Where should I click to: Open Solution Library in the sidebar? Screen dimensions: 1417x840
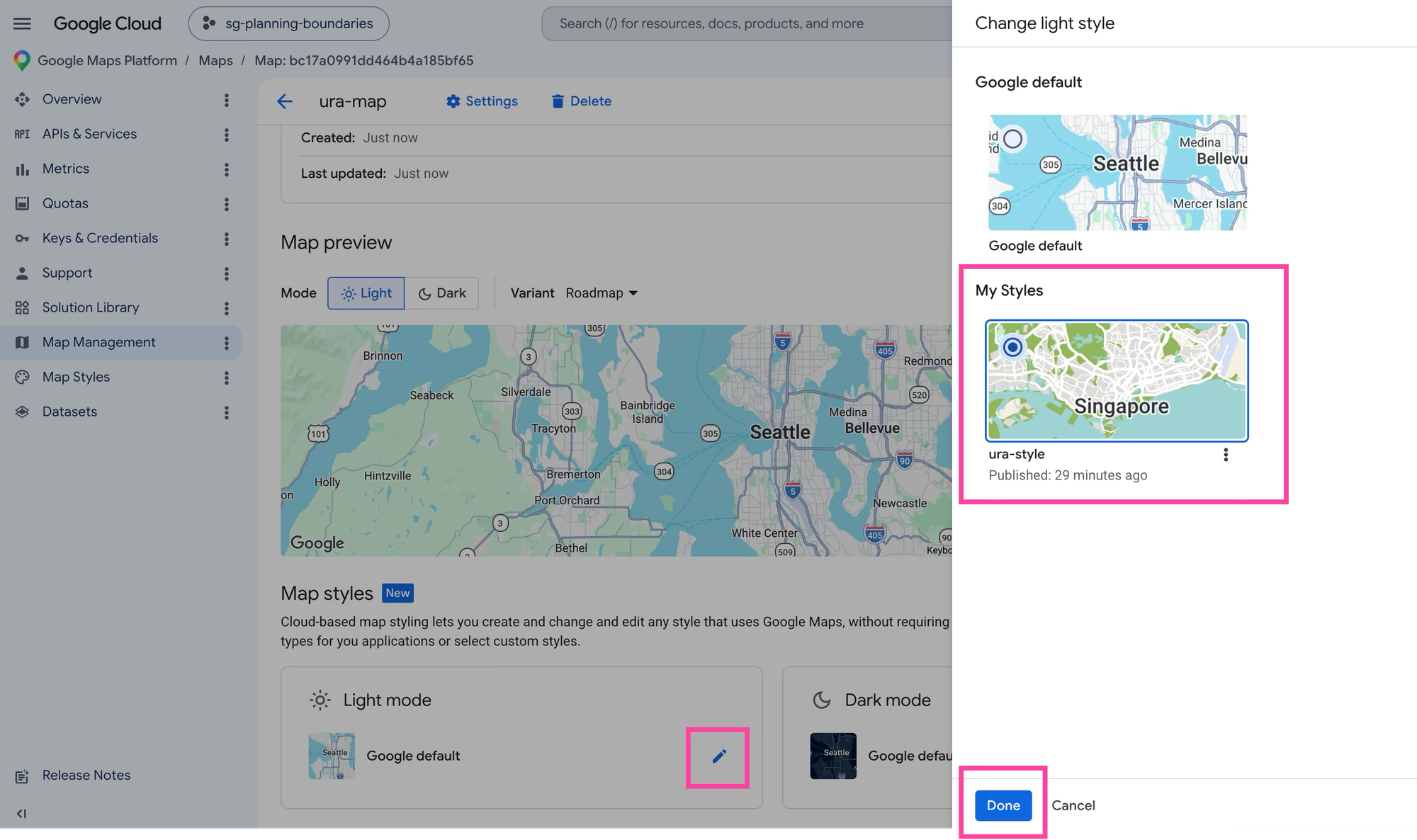(90, 307)
